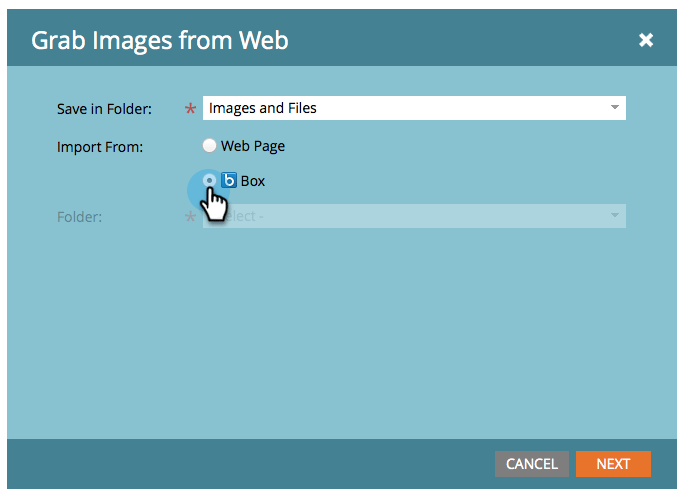Select the Box radio button

(x=209, y=181)
